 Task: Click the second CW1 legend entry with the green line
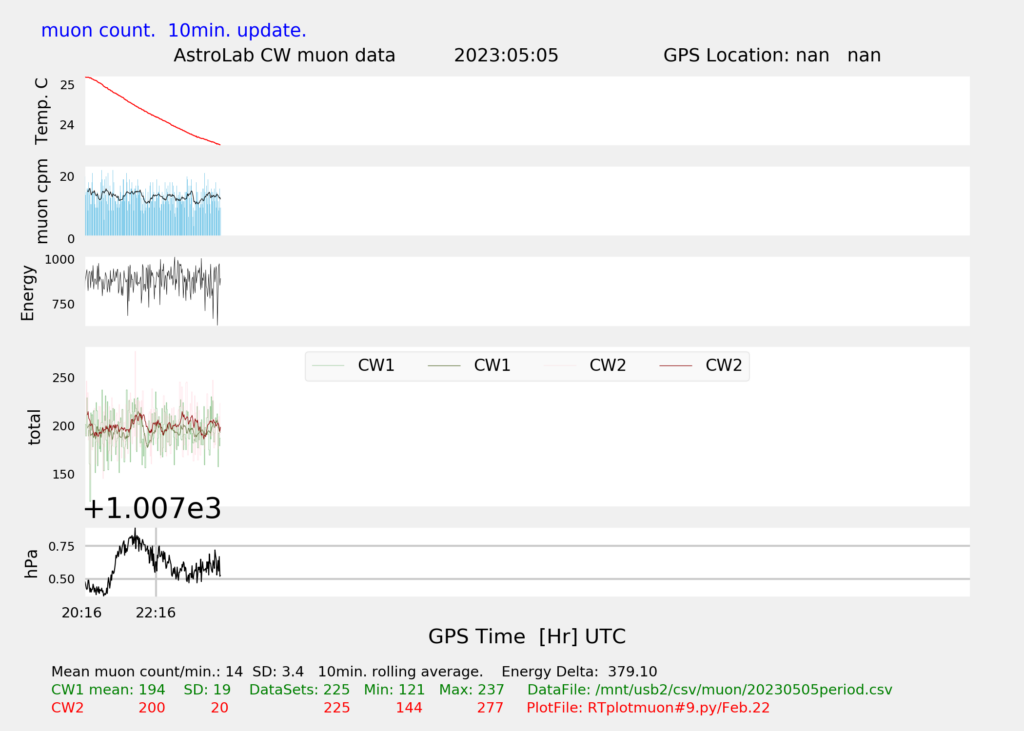click(469, 365)
